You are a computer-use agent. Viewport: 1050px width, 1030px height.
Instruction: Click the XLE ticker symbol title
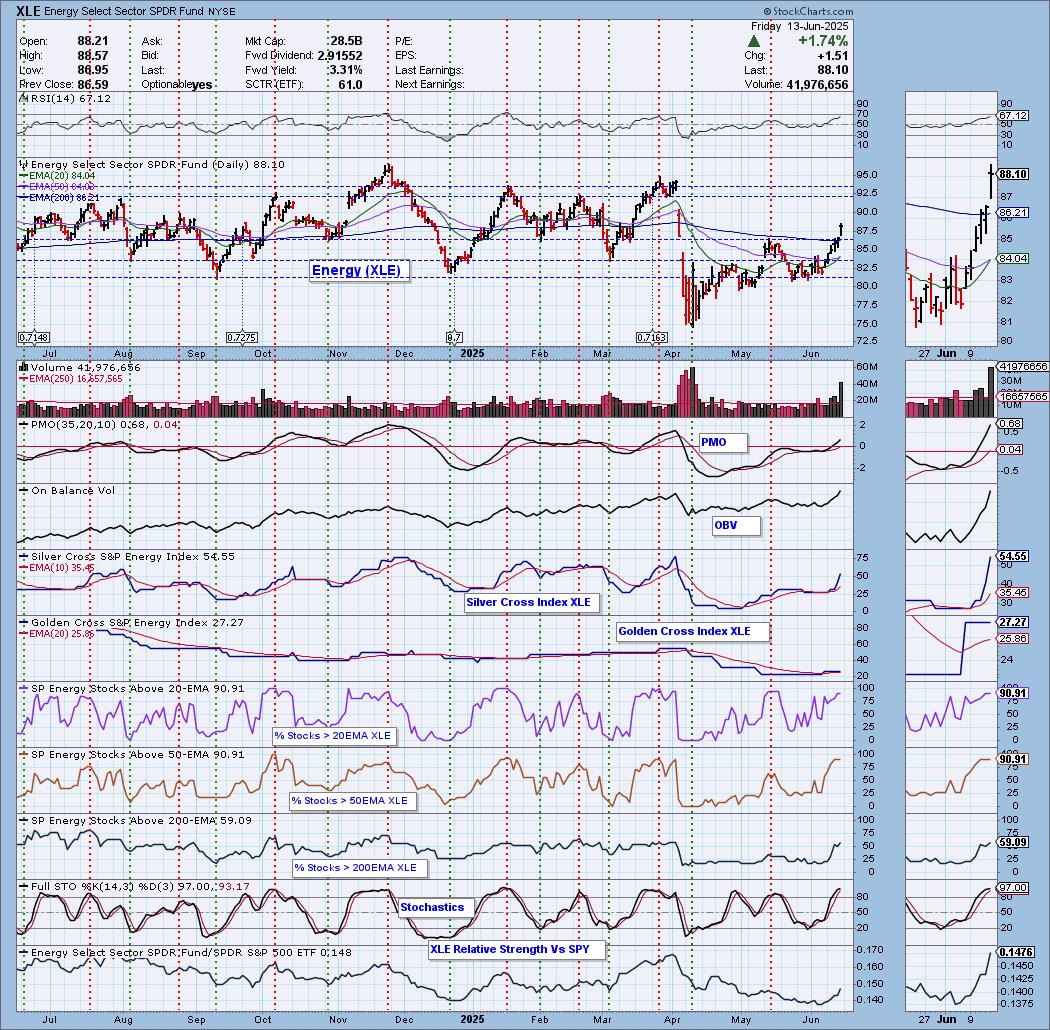click(29, 11)
